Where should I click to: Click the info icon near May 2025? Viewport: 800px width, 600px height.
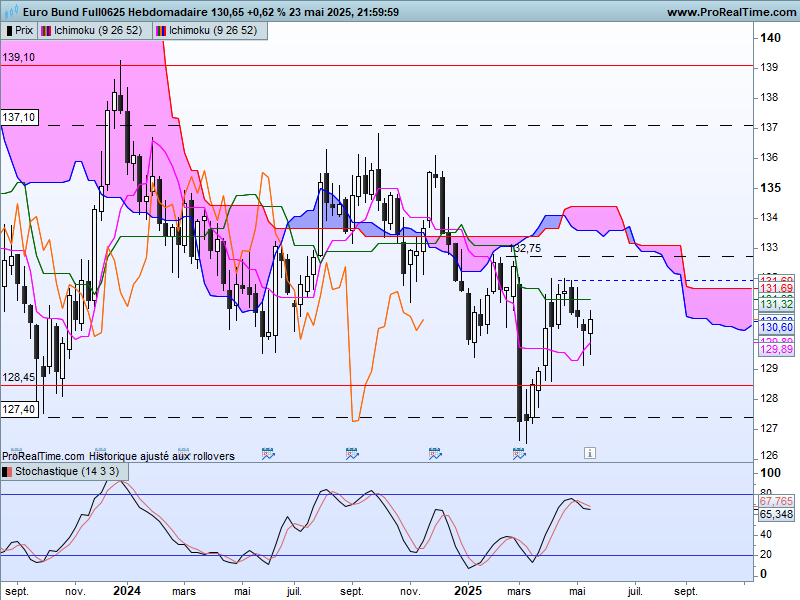click(x=590, y=453)
